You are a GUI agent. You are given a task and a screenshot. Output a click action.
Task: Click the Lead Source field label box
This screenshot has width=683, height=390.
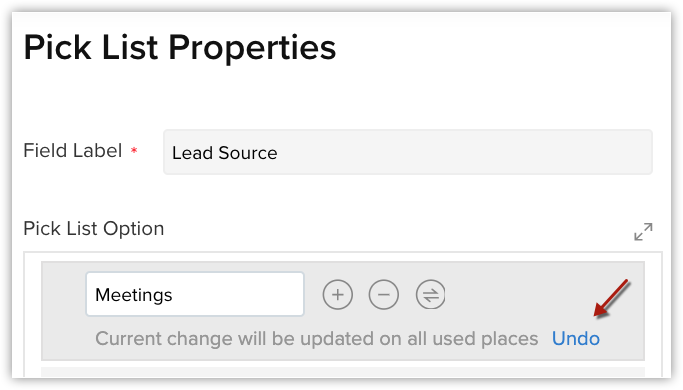408,152
